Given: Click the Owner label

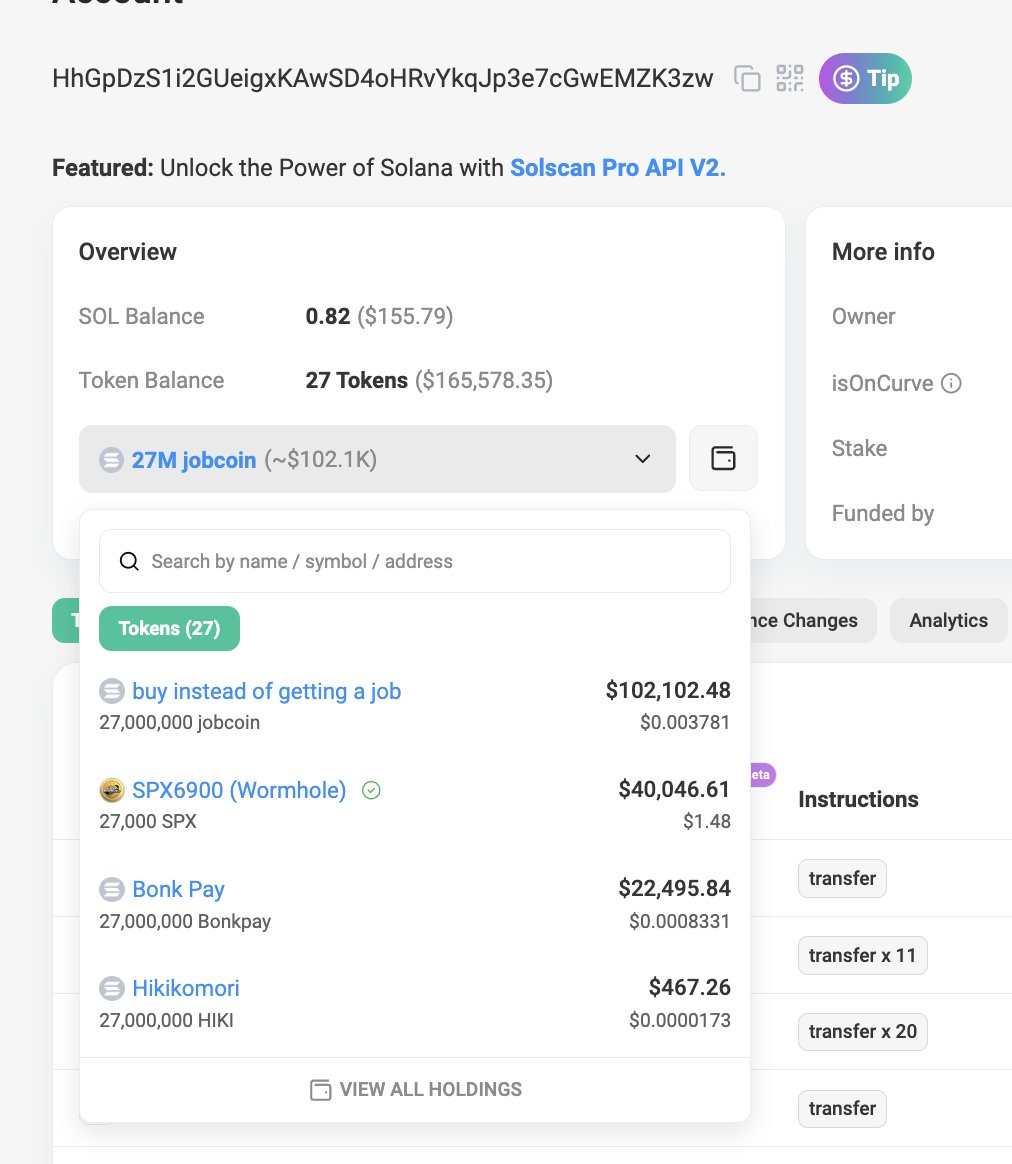Looking at the screenshot, I should pos(864,316).
